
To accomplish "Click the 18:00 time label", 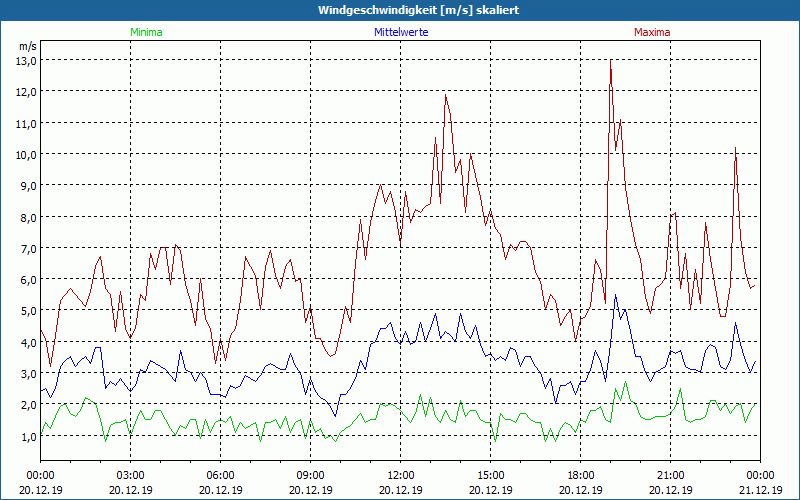I will pyautogui.click(x=581, y=474).
